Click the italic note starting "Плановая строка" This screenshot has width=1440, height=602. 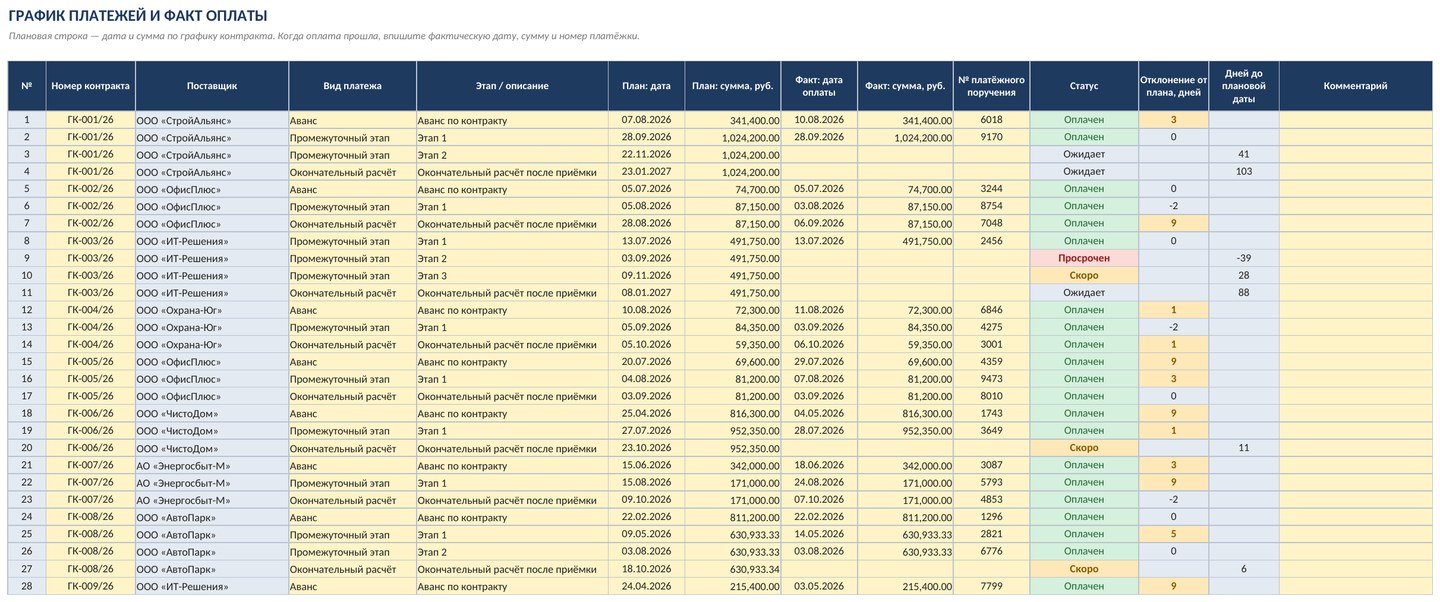click(323, 36)
